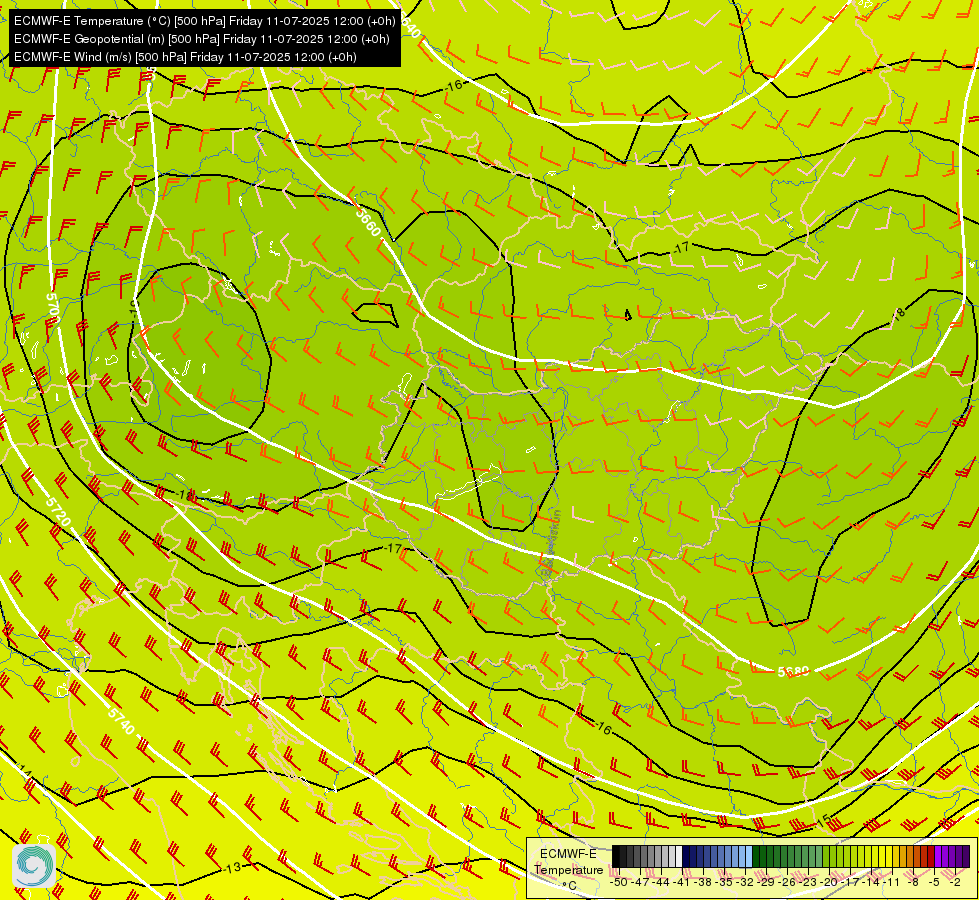
Task: Click the -17 value on the legend scale
Action: point(850,882)
